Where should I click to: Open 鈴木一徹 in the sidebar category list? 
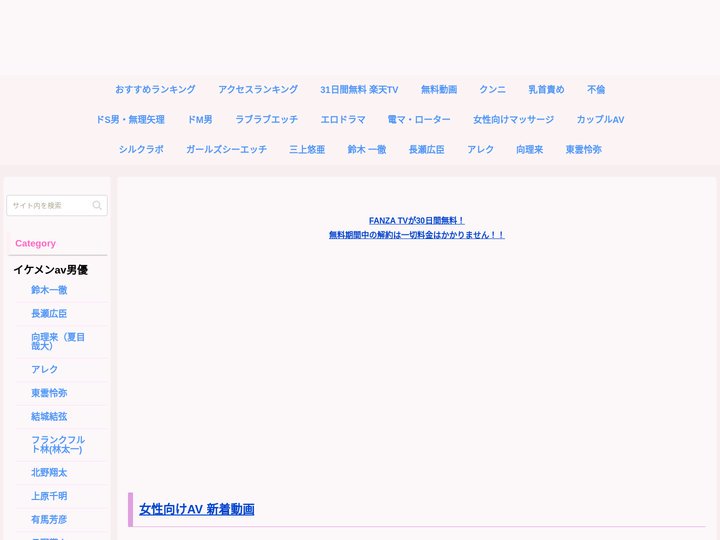49,290
